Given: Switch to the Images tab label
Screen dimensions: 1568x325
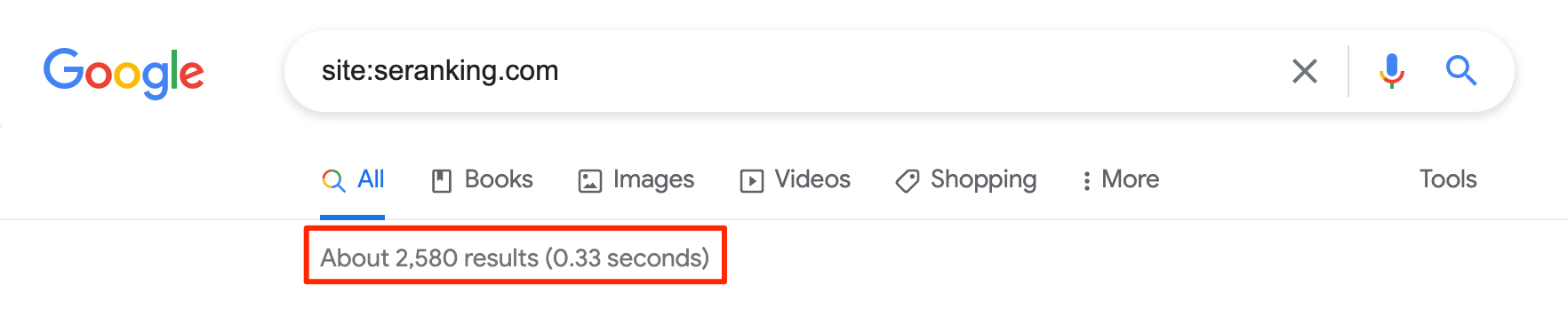Looking at the screenshot, I should pos(653,179).
